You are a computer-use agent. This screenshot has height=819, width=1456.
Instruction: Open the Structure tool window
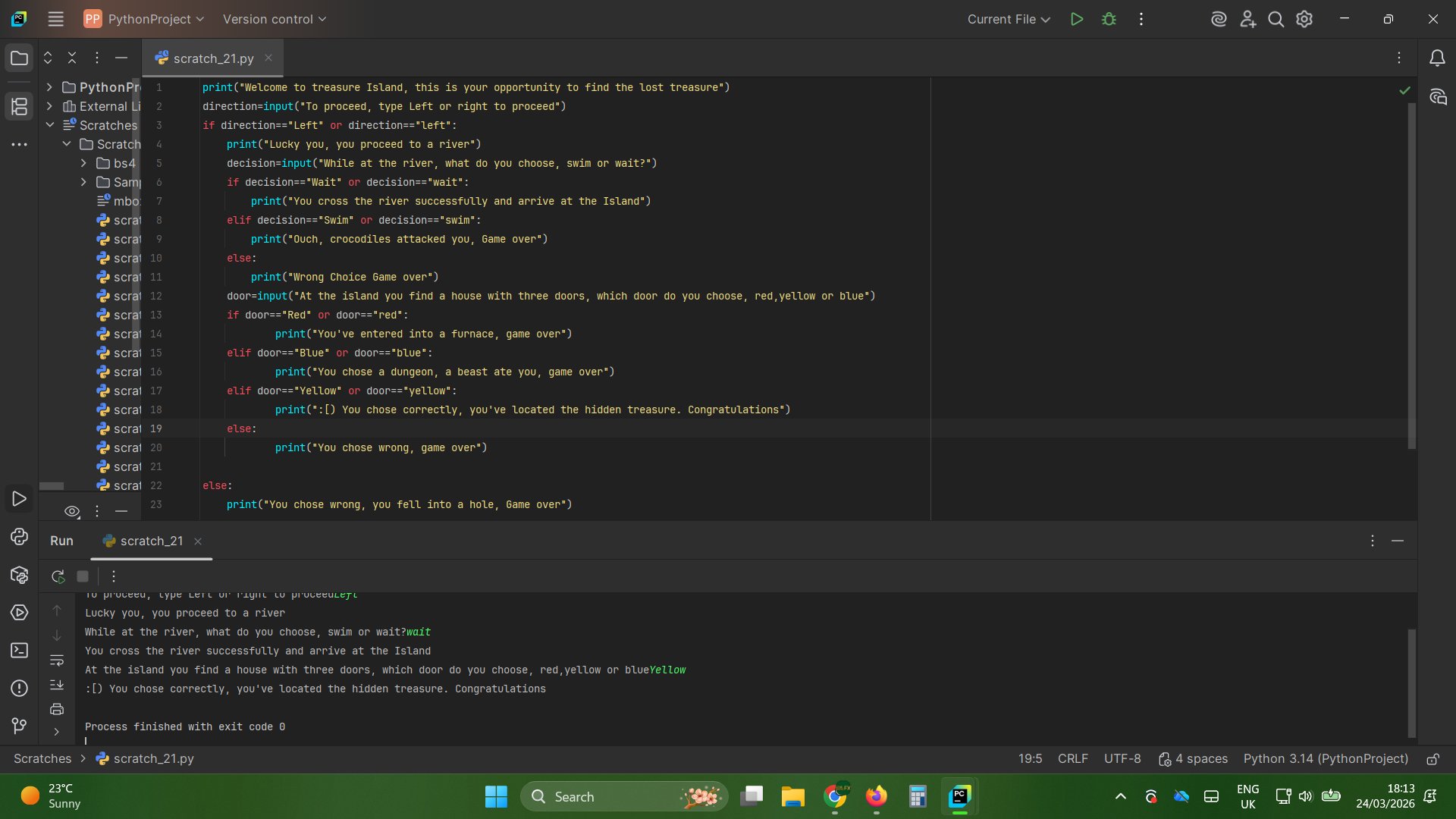pos(19,106)
